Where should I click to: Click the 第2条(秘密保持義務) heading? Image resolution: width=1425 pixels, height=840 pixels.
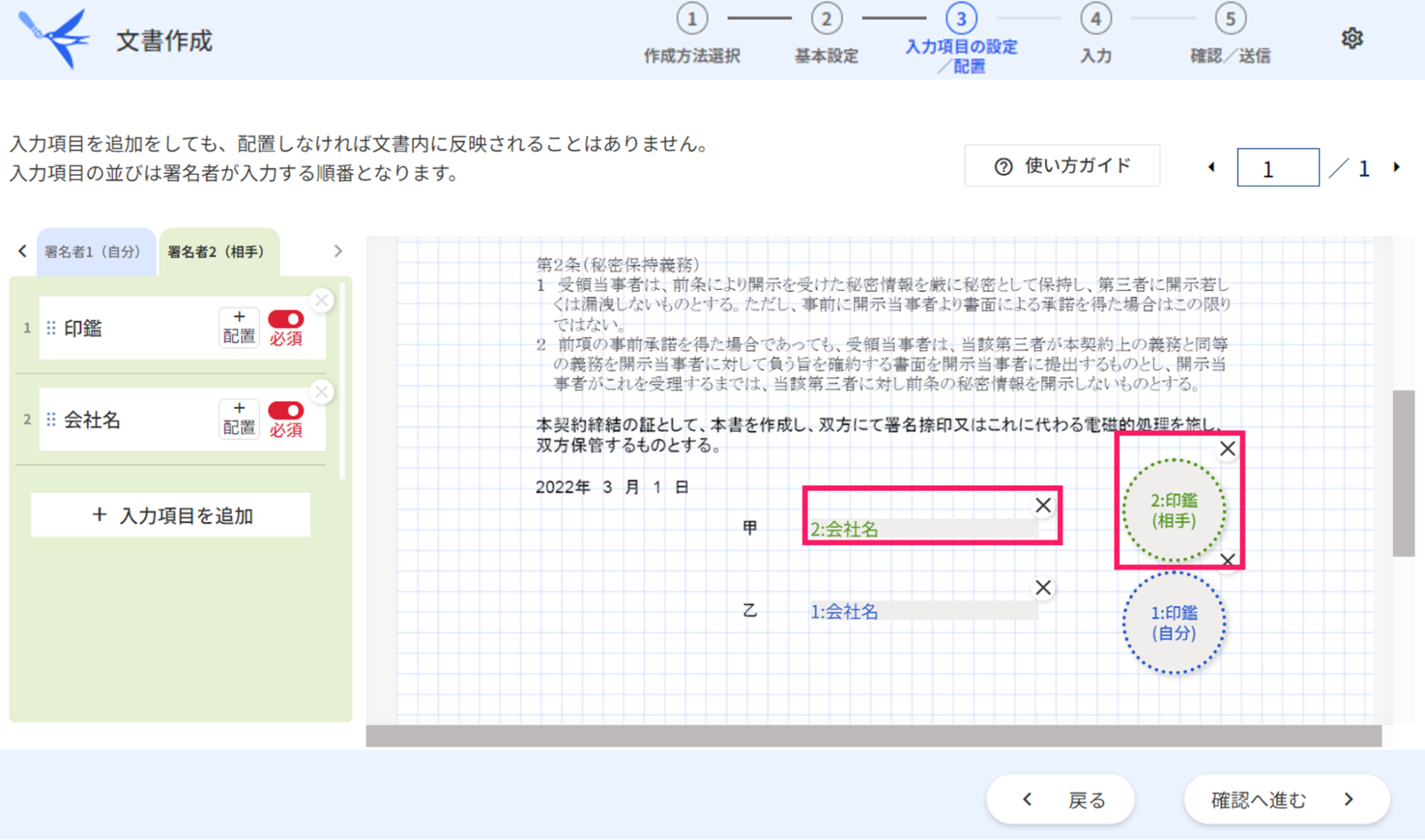[617, 264]
